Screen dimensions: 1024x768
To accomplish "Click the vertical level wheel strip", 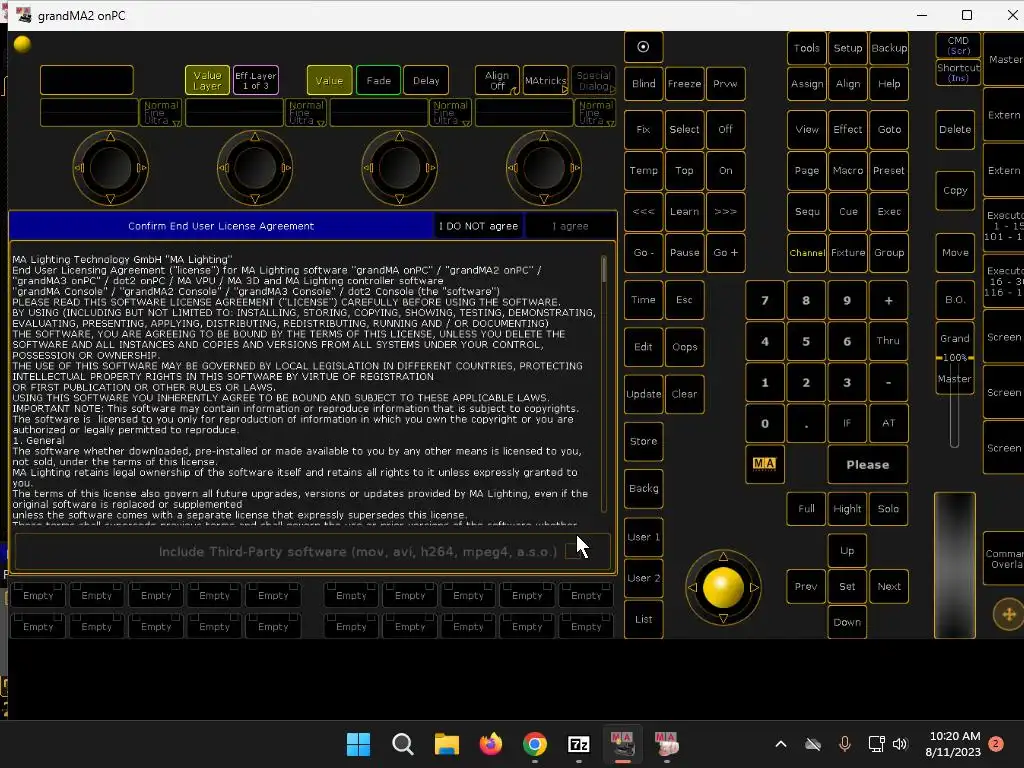I will click(954, 564).
